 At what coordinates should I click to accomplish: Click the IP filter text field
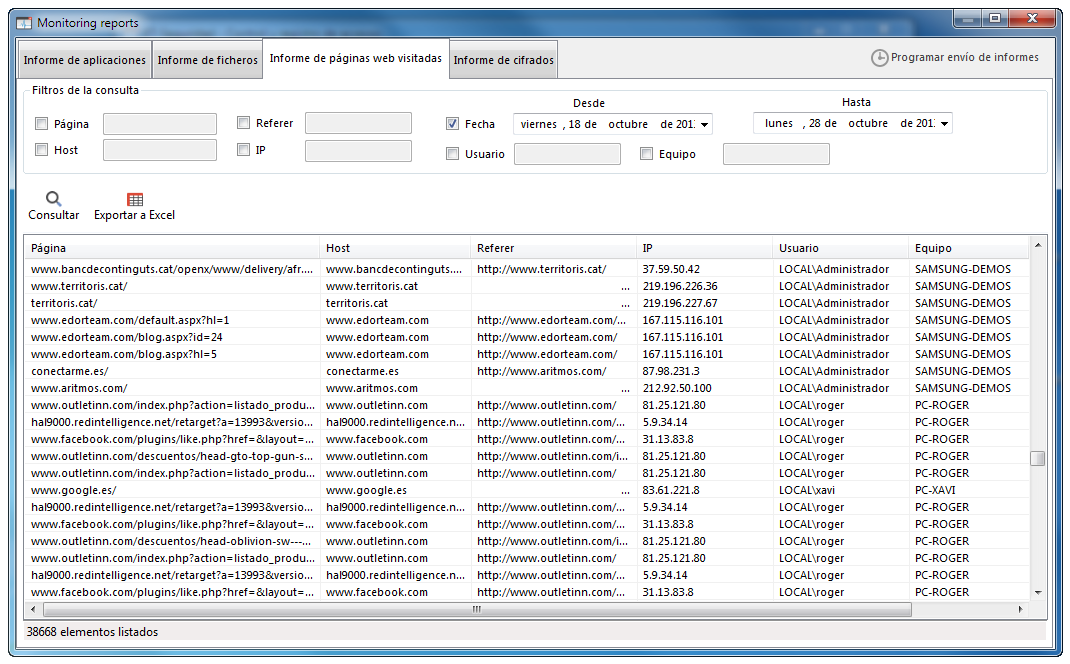[x=358, y=151]
